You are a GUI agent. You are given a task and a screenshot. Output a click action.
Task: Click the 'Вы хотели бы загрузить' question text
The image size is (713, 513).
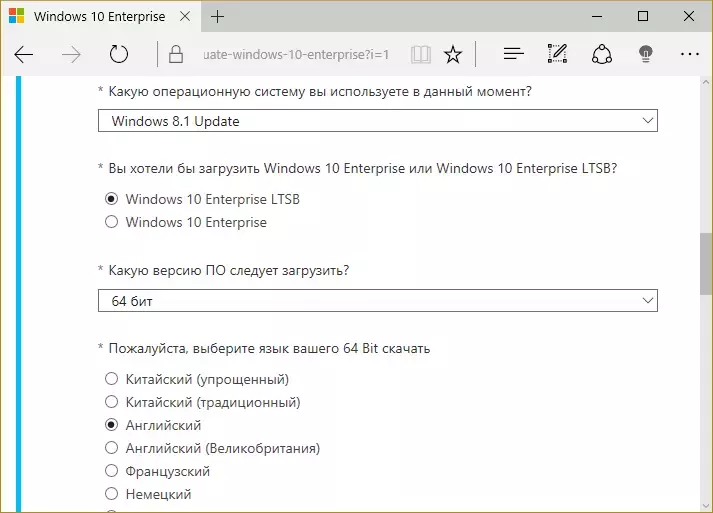pyautogui.click(x=362, y=168)
